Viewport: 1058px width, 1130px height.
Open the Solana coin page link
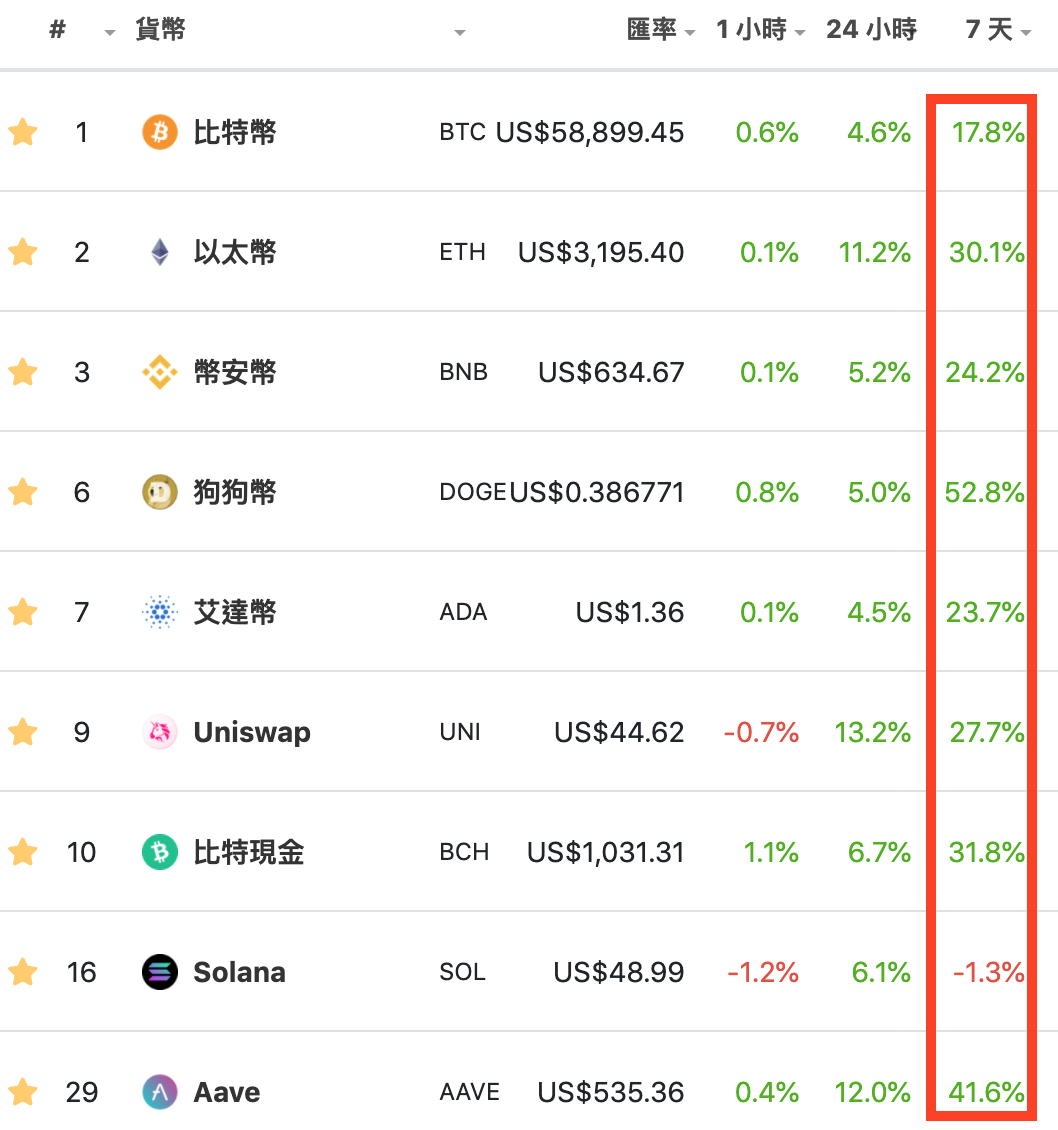(239, 972)
